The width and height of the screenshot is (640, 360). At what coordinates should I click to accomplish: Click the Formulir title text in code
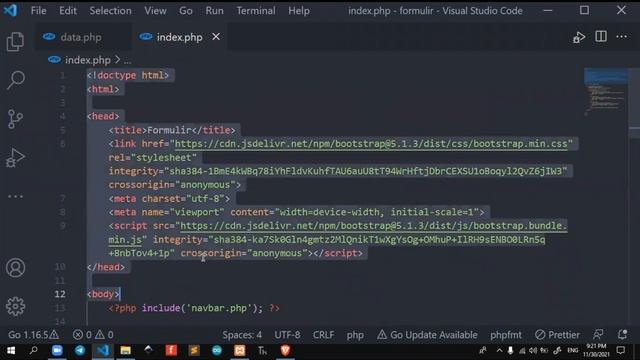tap(169, 130)
